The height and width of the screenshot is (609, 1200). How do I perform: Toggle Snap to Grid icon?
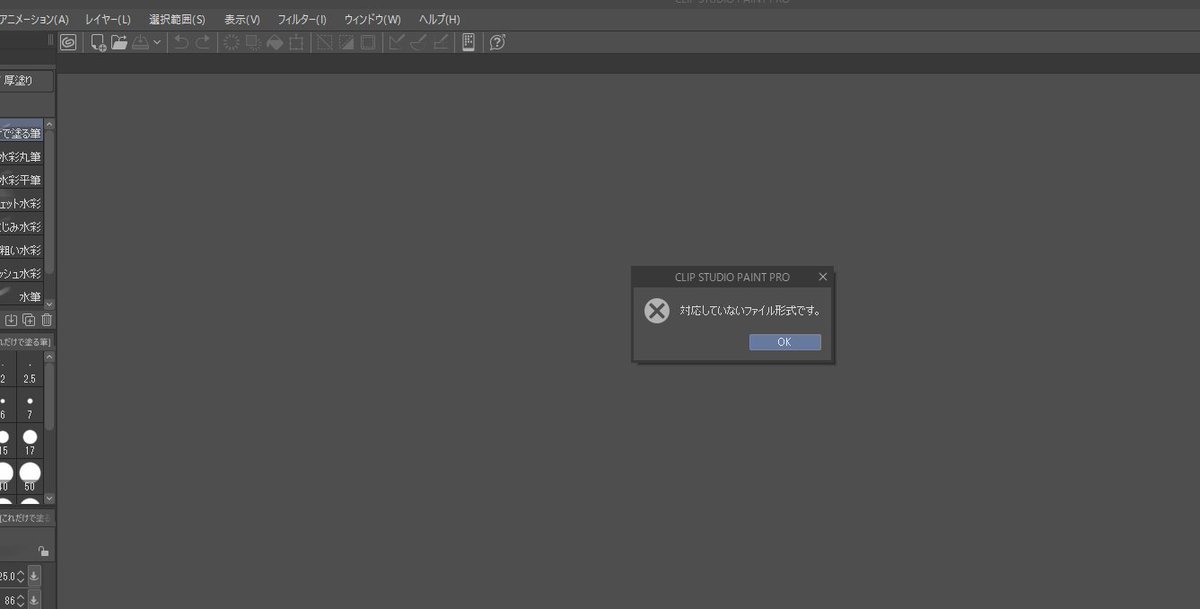[x=440, y=42]
